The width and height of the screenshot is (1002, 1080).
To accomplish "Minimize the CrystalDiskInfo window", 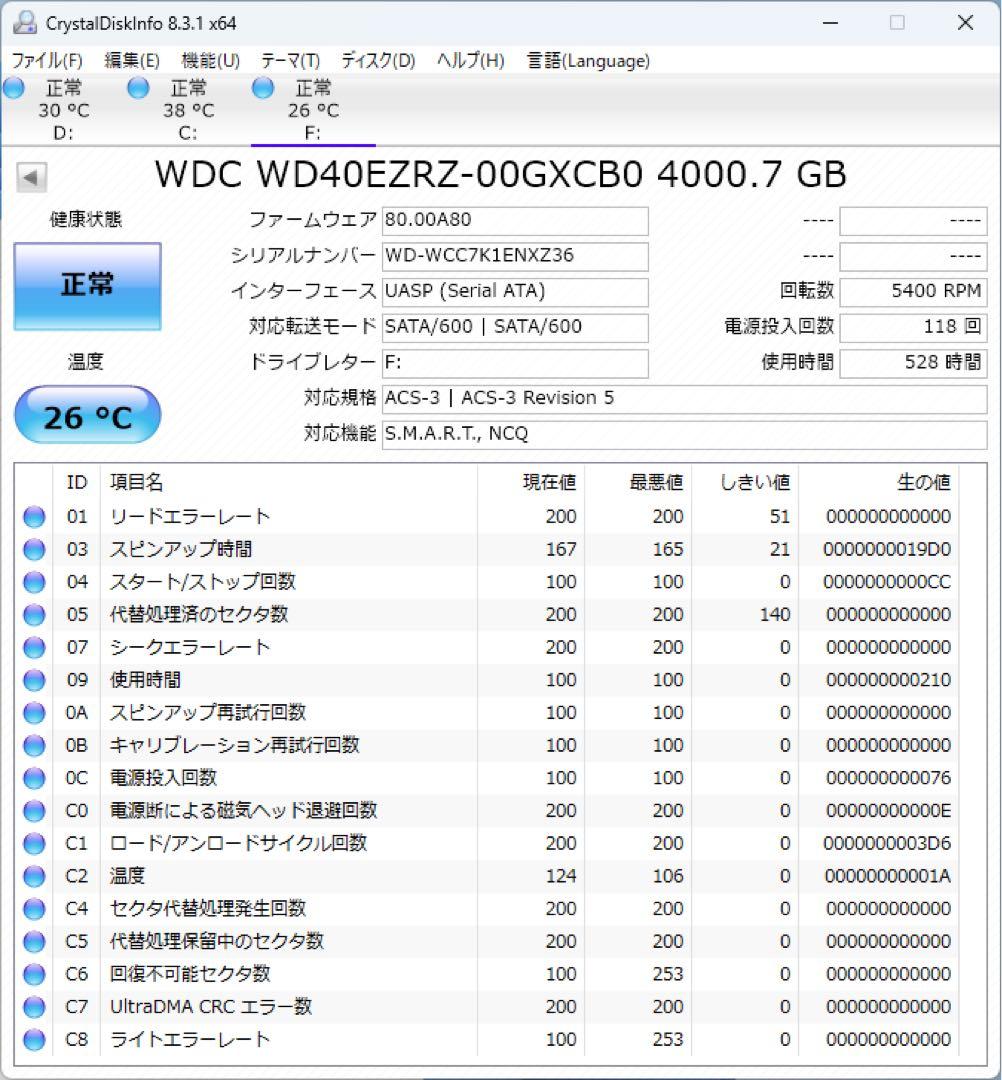I will tap(831, 23).
